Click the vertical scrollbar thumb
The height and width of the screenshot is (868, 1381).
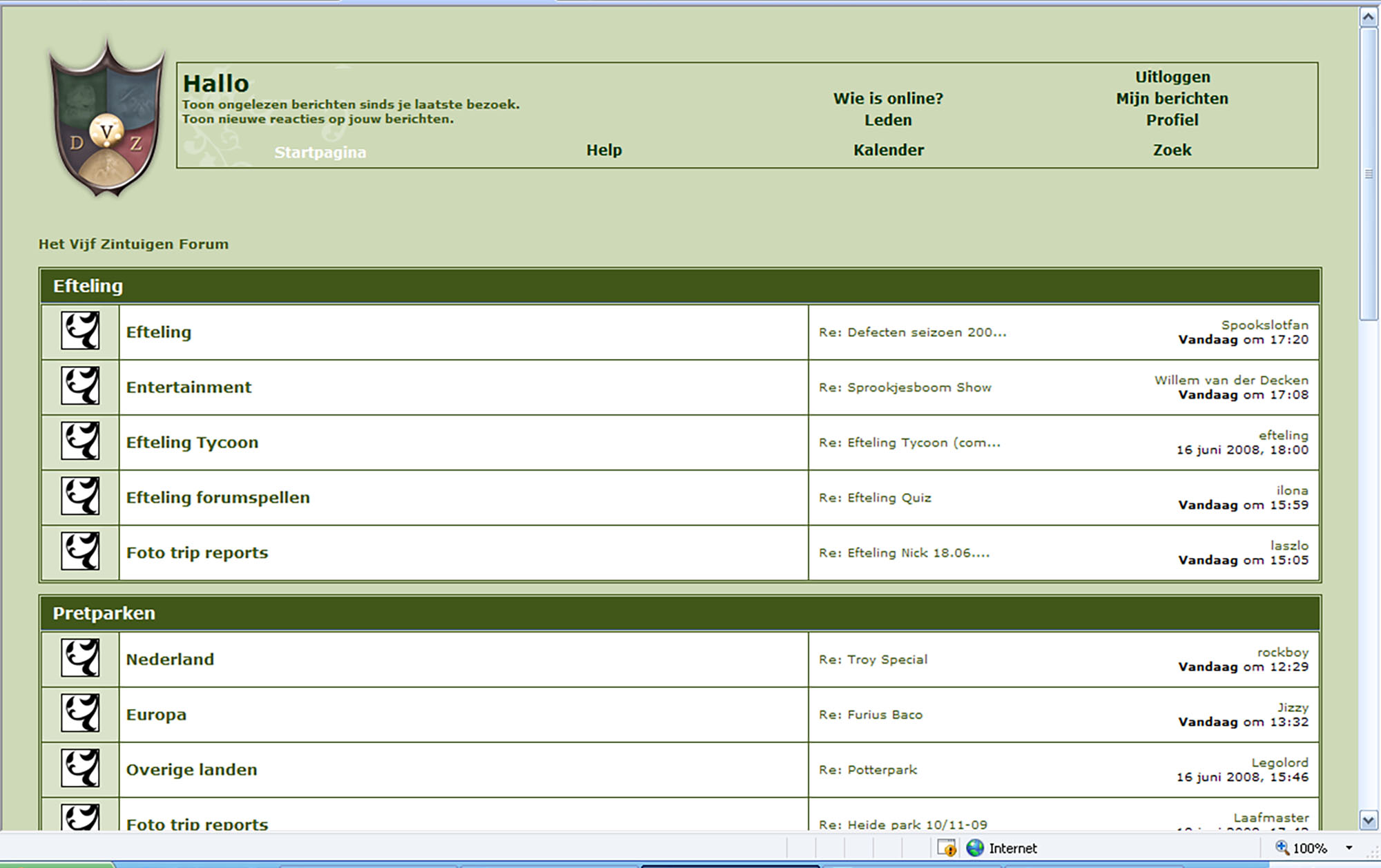pyautogui.click(x=1369, y=174)
